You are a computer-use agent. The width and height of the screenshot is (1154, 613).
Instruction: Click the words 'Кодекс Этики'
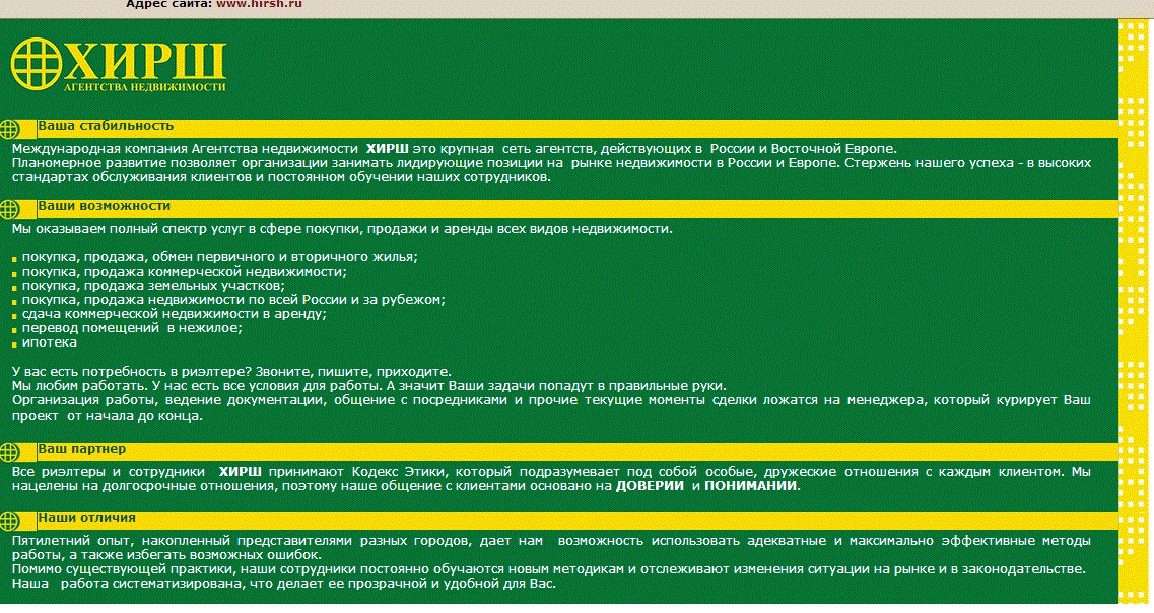pos(400,472)
